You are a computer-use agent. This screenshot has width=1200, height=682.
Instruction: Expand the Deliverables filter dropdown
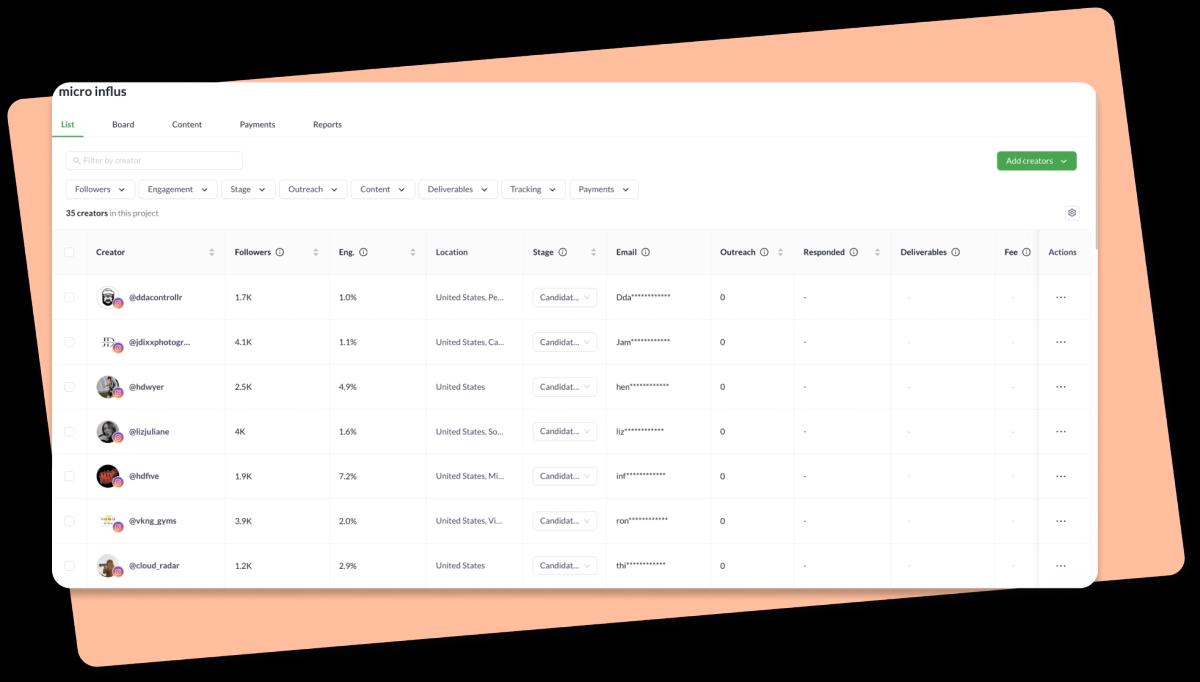[458, 189]
